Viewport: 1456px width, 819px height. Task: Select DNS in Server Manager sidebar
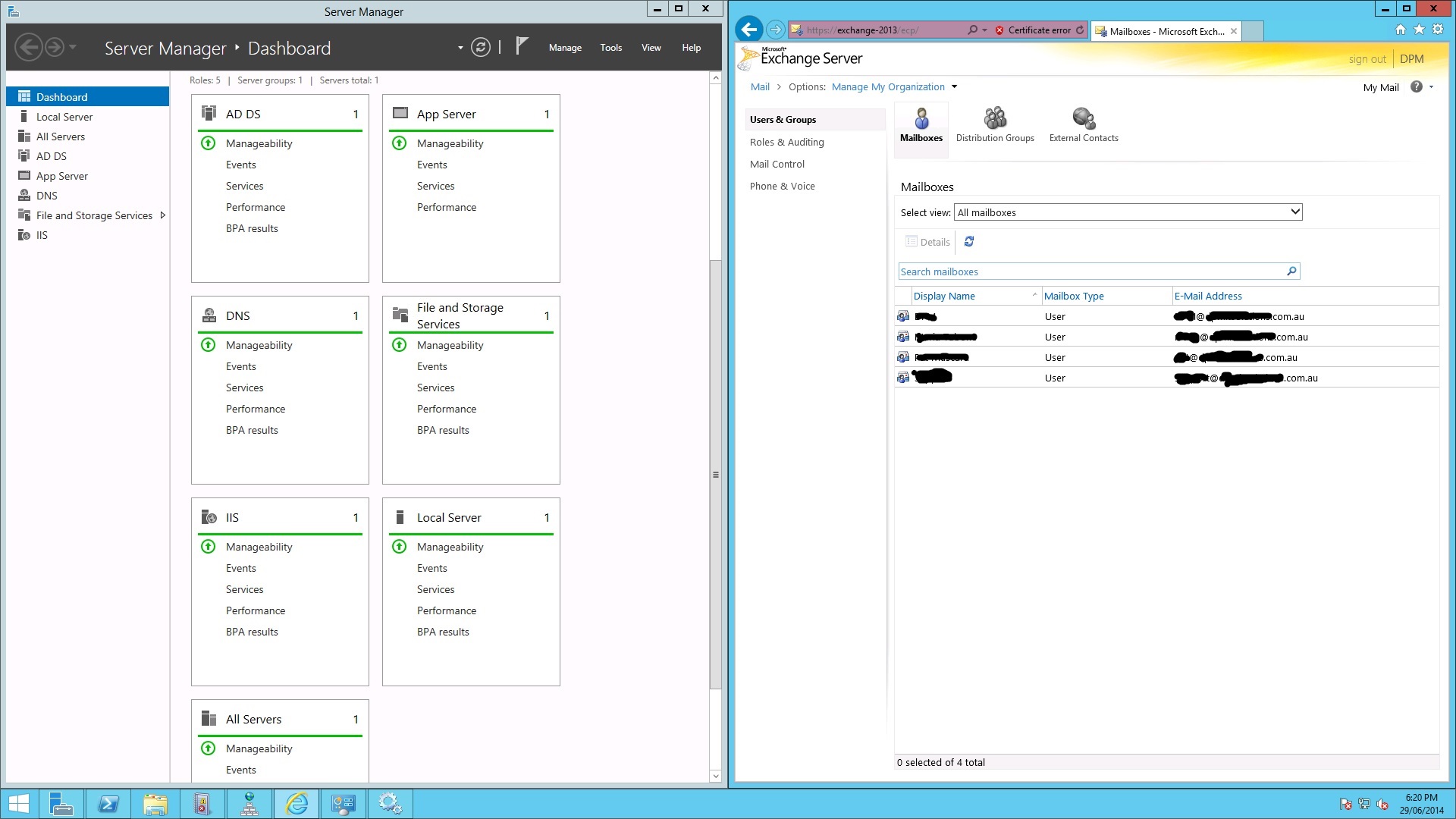point(46,196)
